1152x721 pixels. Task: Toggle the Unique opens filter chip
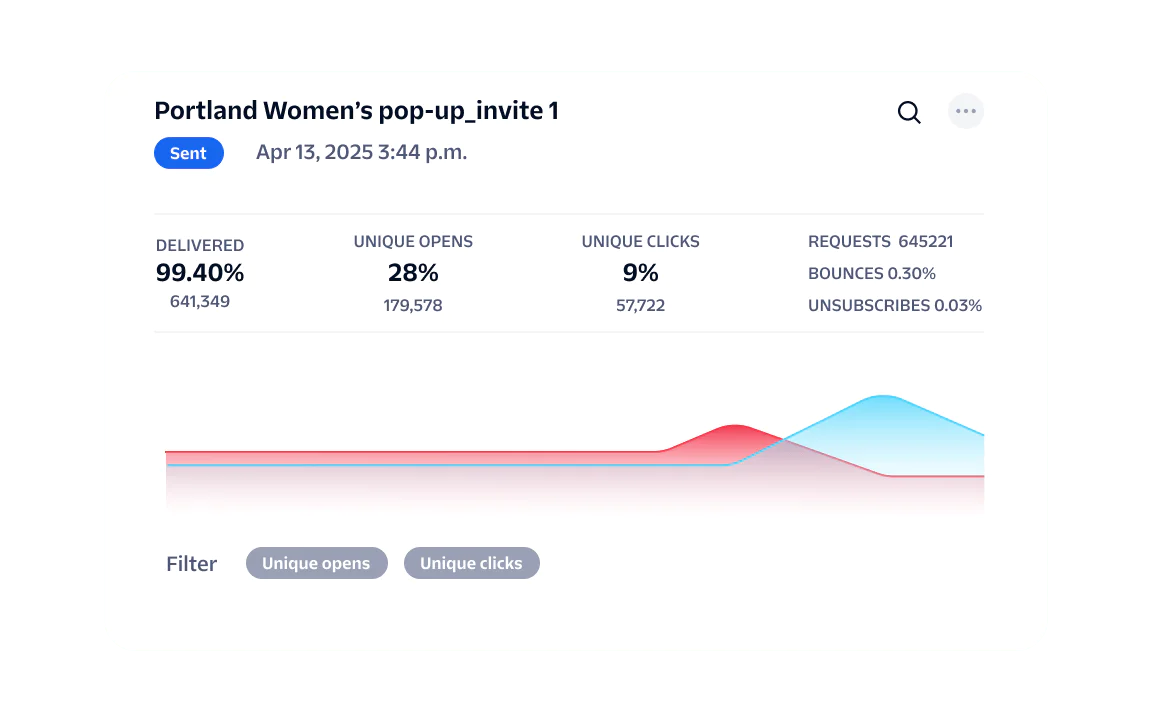[316, 563]
